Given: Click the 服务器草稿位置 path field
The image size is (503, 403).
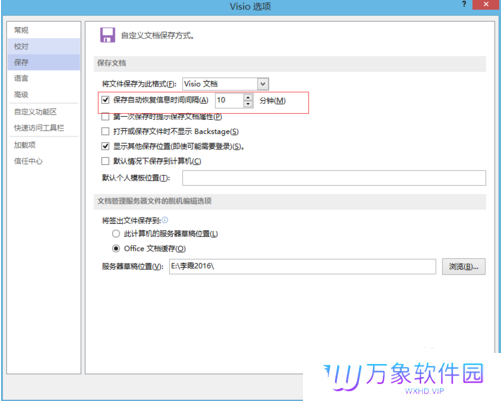Looking at the screenshot, I should (x=302, y=267).
